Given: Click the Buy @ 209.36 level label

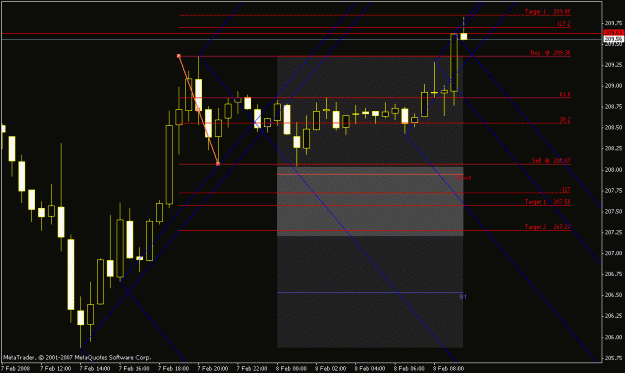Looking at the screenshot, I should 550,53.
